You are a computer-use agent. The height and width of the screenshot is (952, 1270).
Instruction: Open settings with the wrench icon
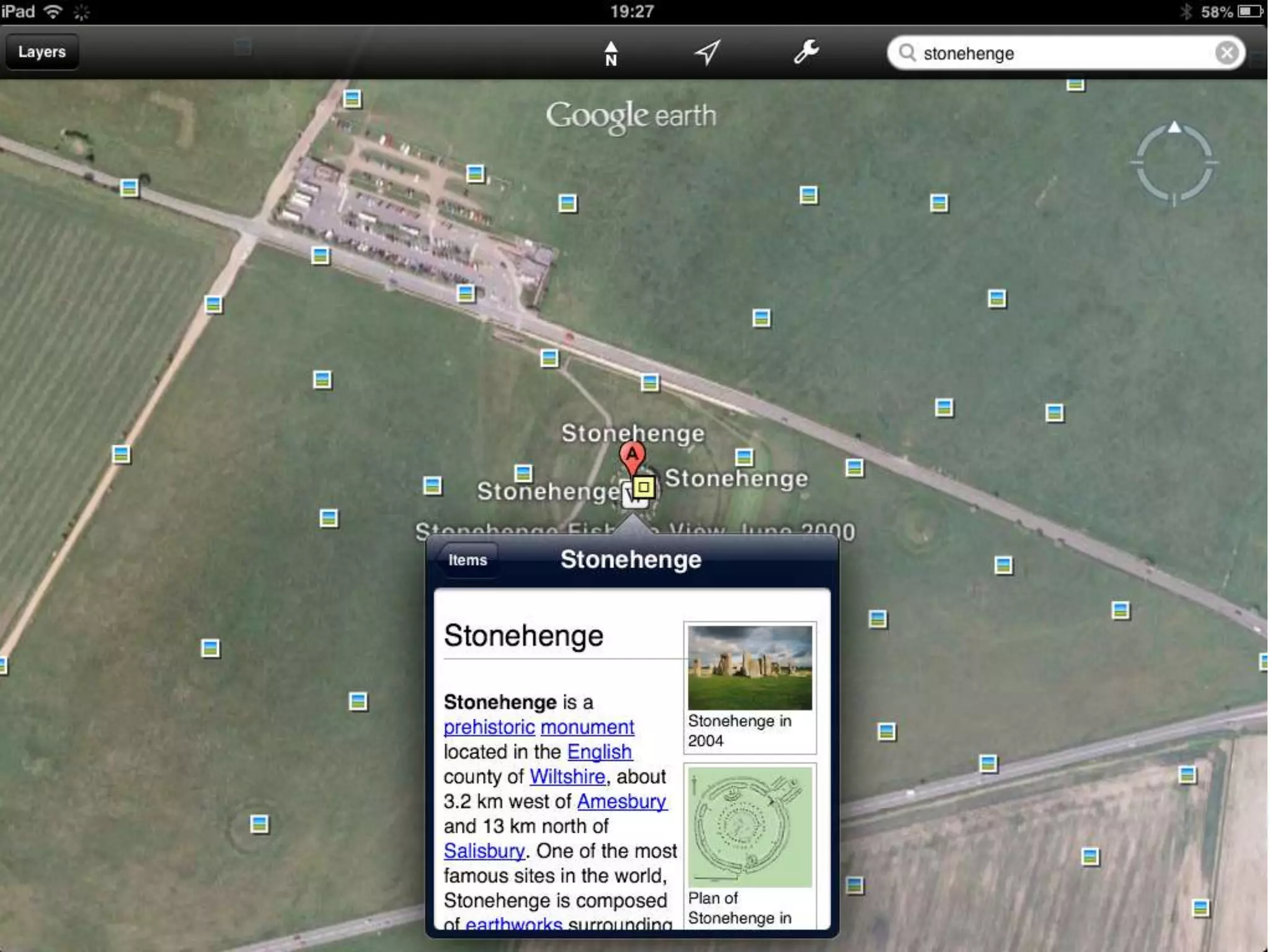coord(806,52)
